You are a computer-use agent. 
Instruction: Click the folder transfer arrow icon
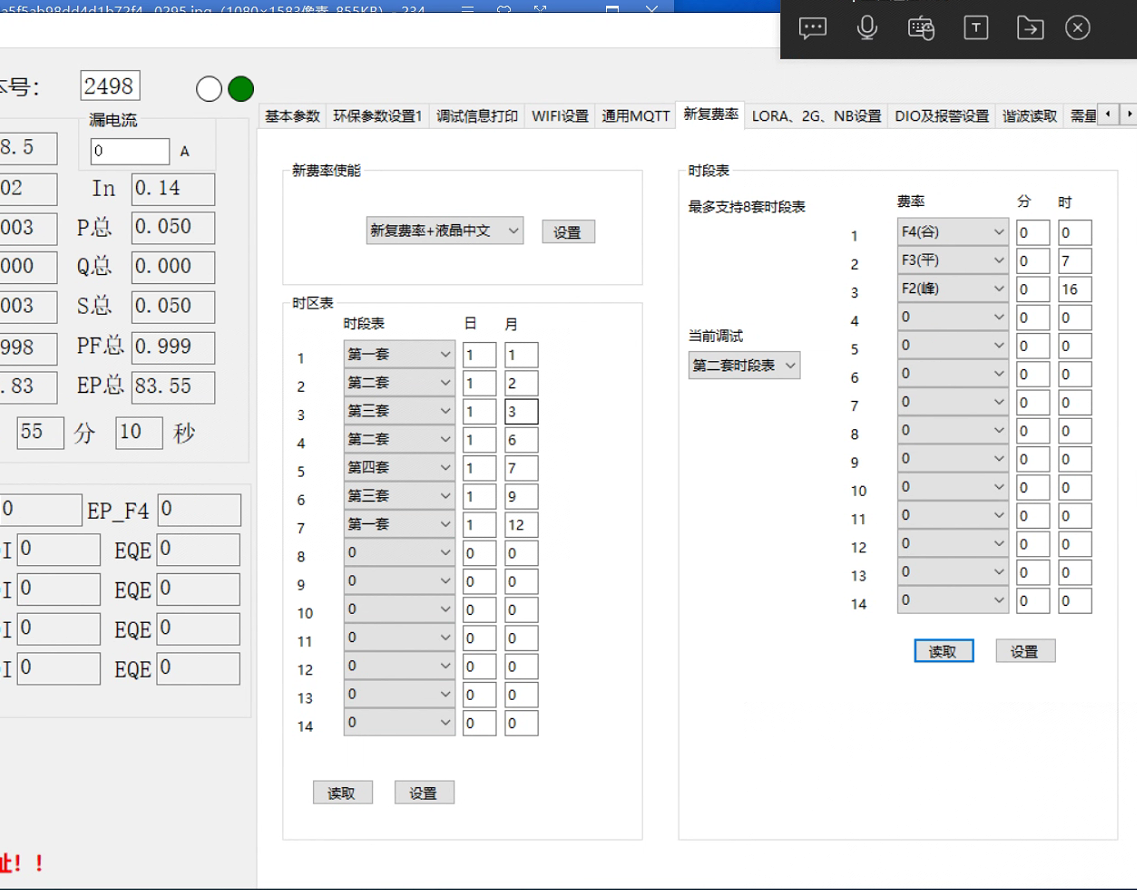(x=1029, y=28)
